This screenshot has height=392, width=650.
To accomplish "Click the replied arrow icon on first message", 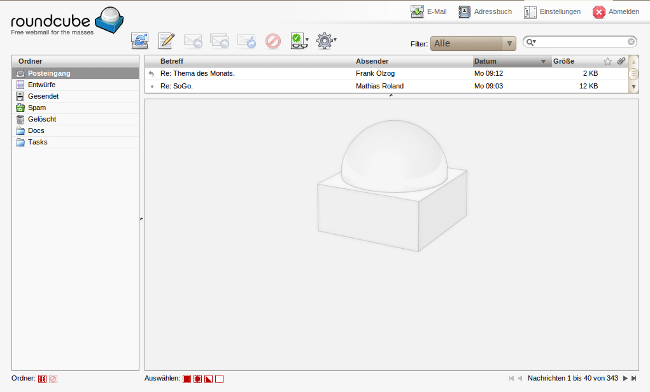I will point(152,74).
